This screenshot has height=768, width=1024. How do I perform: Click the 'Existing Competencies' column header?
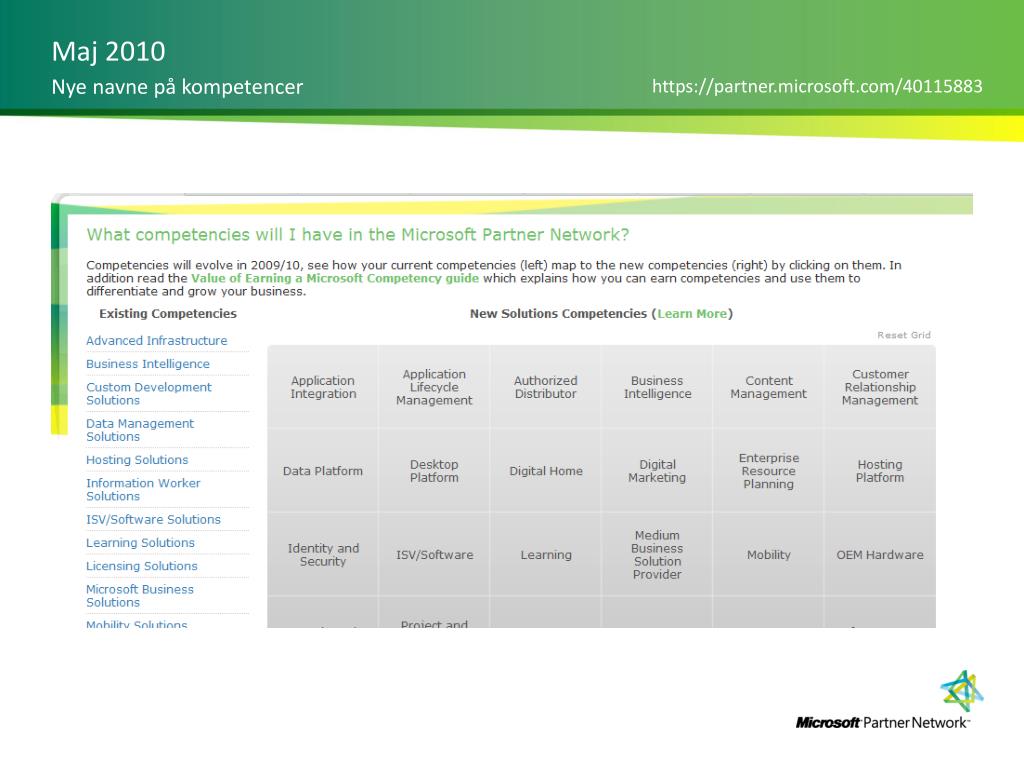(x=168, y=313)
